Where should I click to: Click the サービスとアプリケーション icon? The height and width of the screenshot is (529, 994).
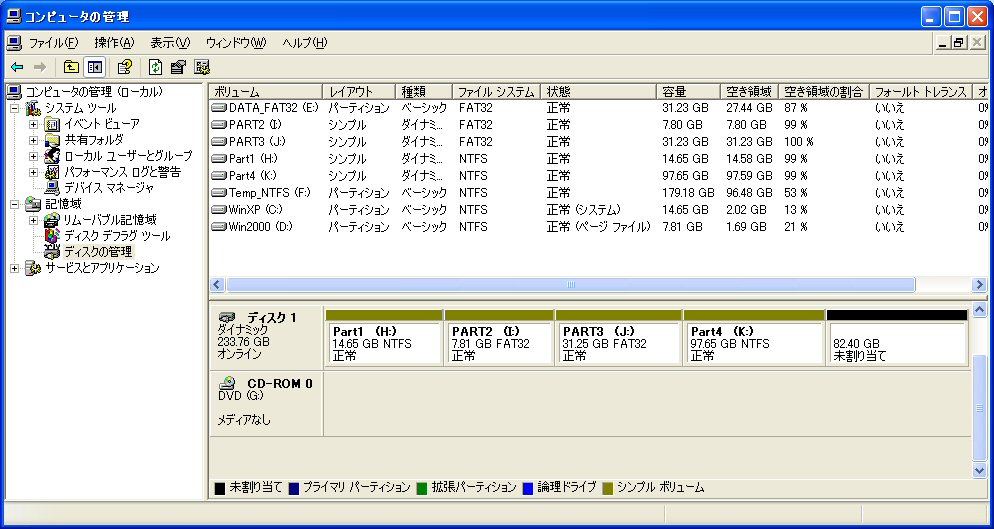click(33, 268)
